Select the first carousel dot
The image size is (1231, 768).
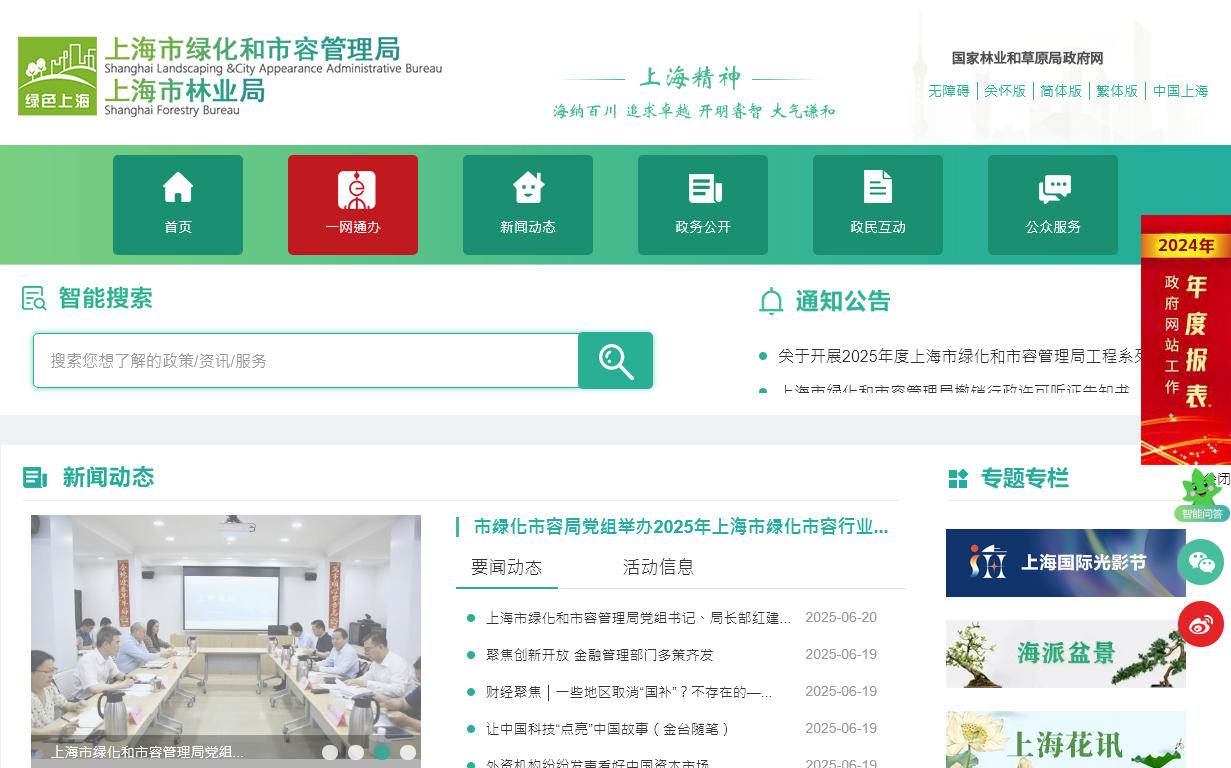click(x=330, y=752)
